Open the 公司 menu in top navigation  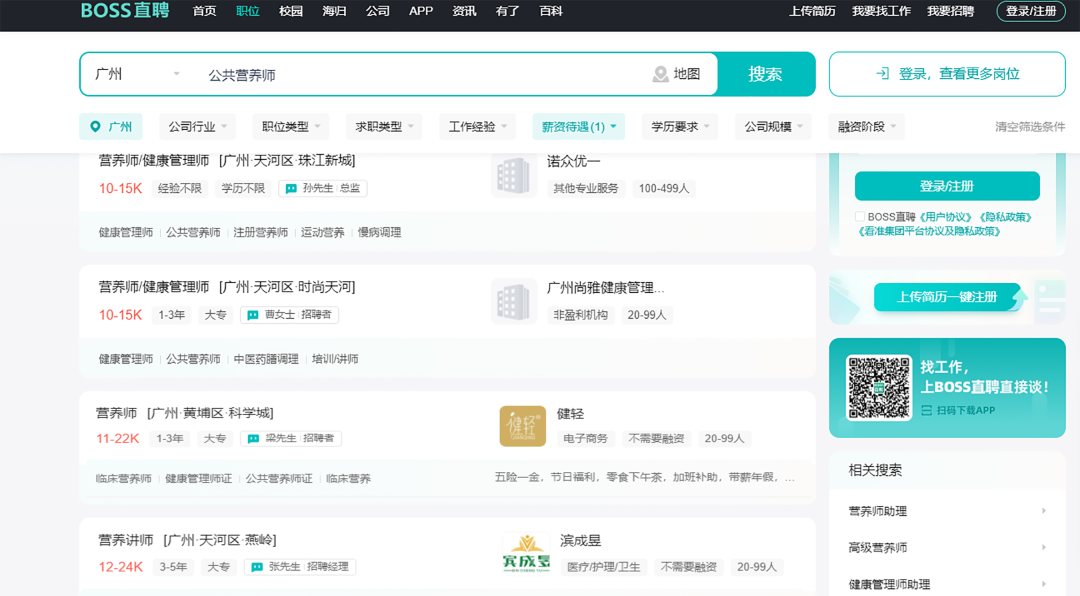(378, 11)
